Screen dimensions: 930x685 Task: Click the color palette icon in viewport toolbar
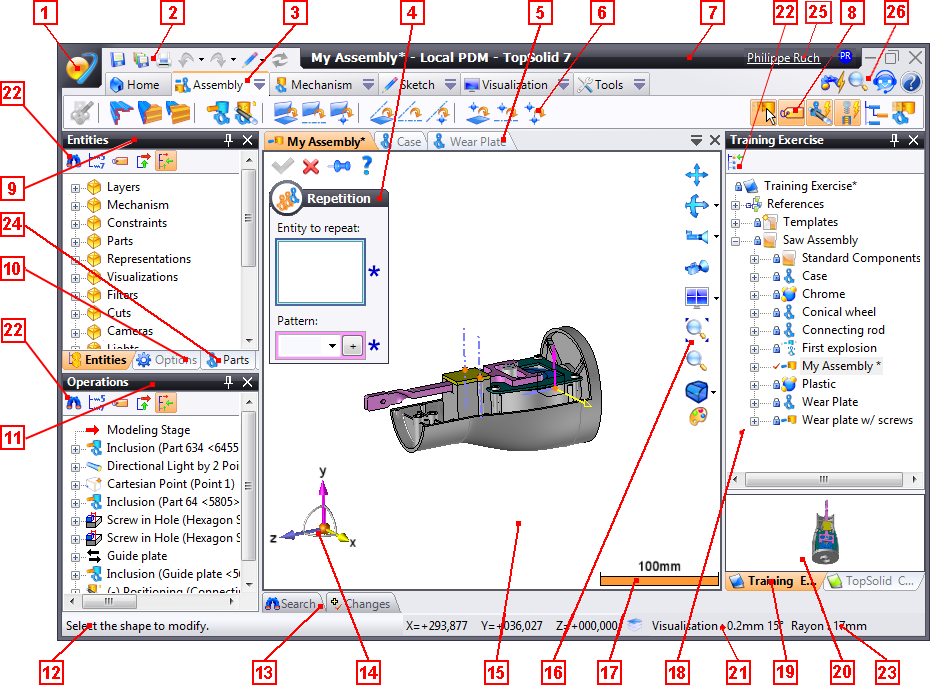pos(696,416)
